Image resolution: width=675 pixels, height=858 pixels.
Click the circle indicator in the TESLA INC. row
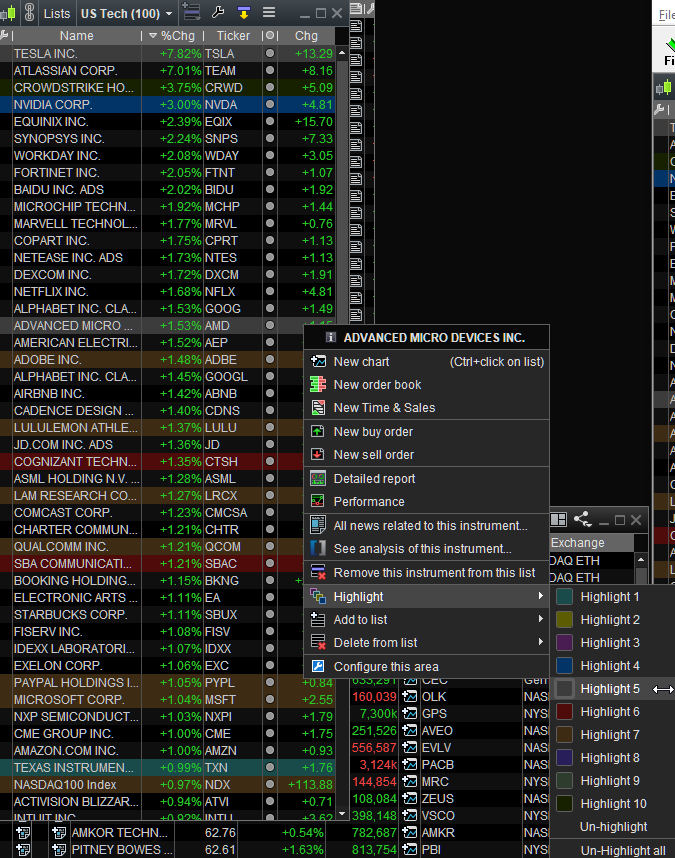pos(270,54)
